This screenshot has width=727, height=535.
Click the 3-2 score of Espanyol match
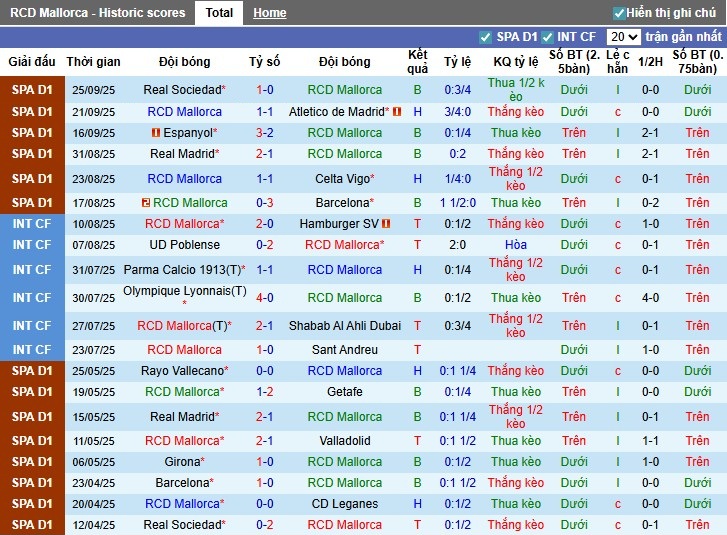click(265, 133)
